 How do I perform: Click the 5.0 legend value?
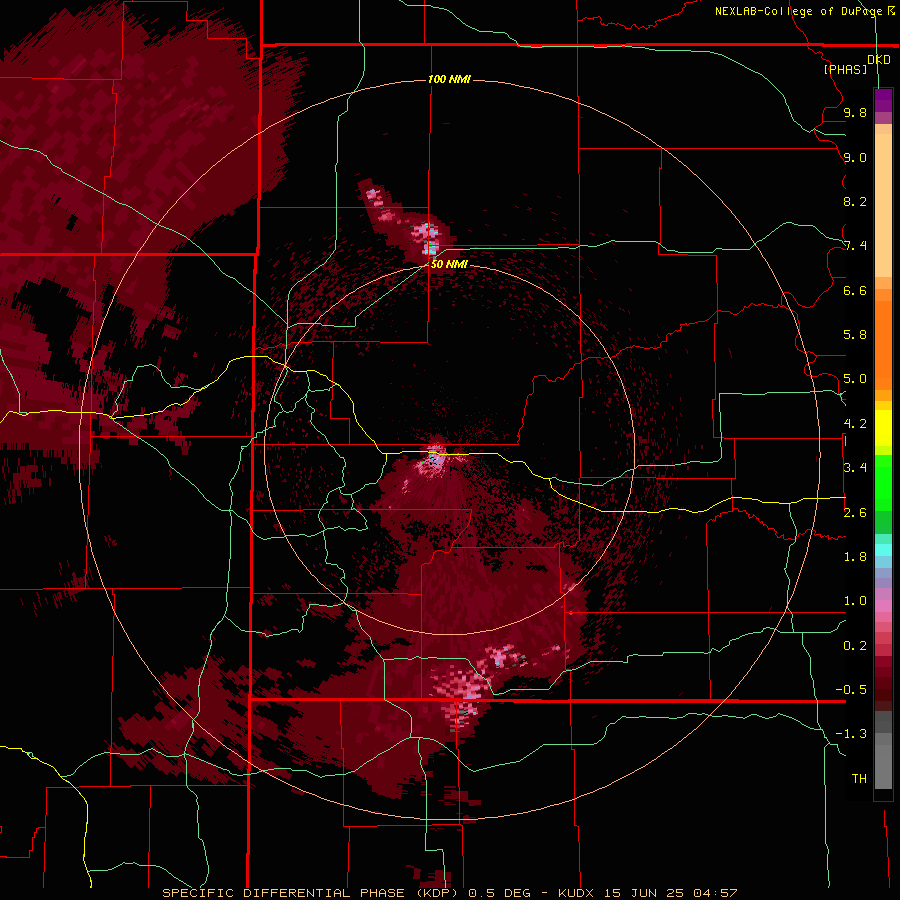coord(855,379)
